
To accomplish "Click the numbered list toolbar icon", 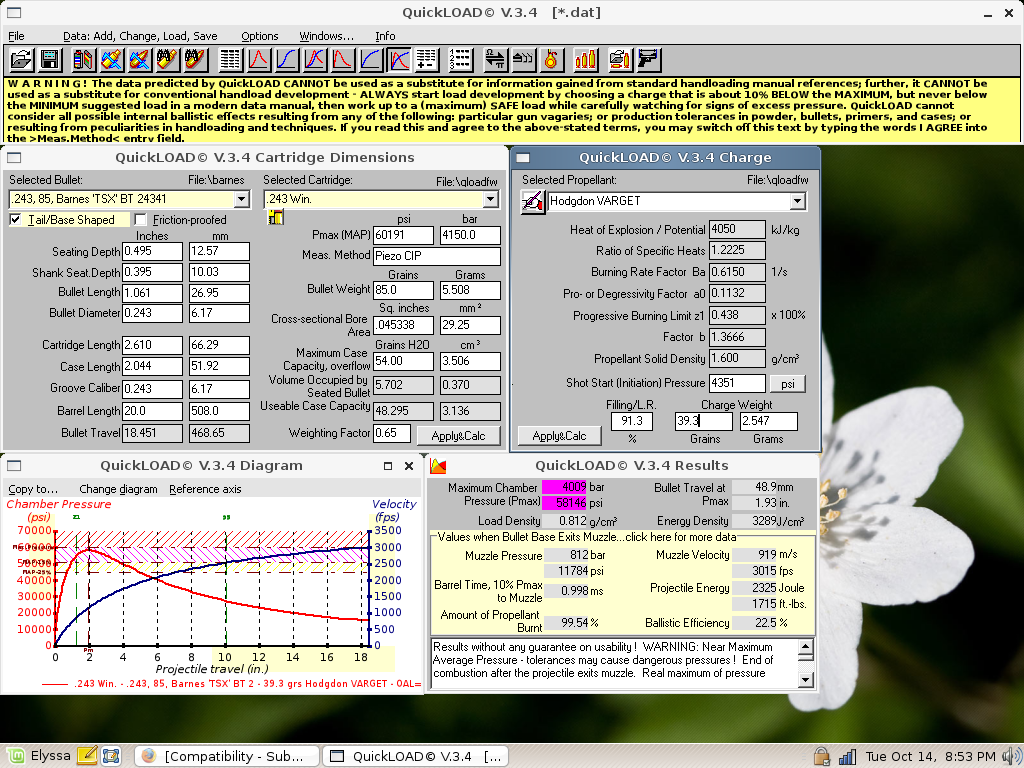I will 460,60.
